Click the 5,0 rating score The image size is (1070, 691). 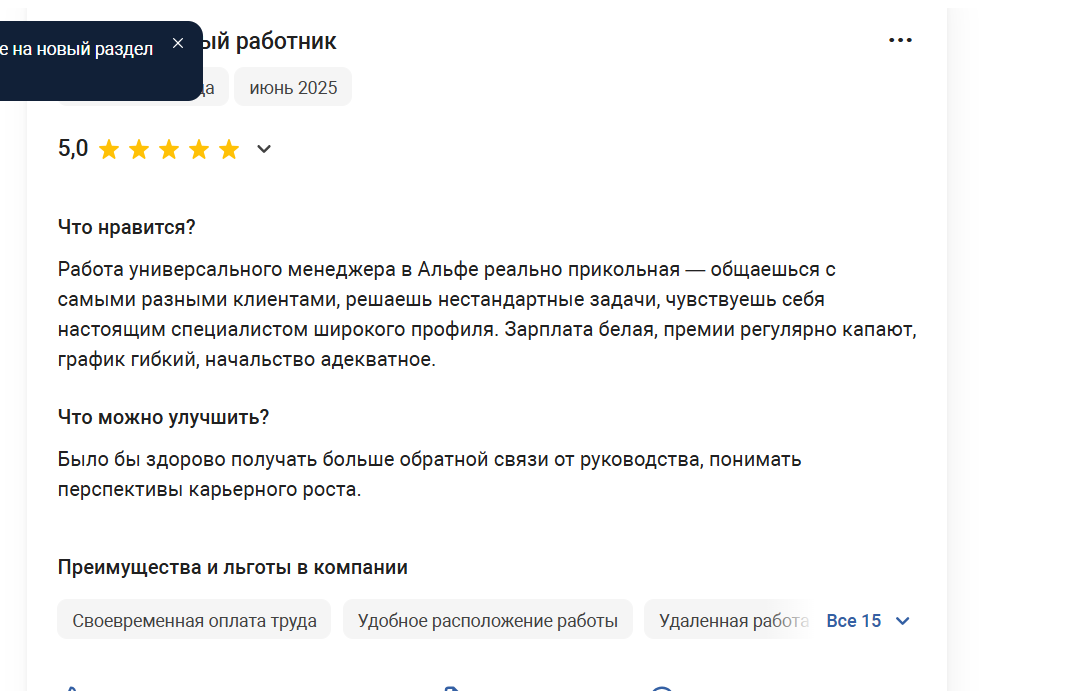(x=73, y=149)
